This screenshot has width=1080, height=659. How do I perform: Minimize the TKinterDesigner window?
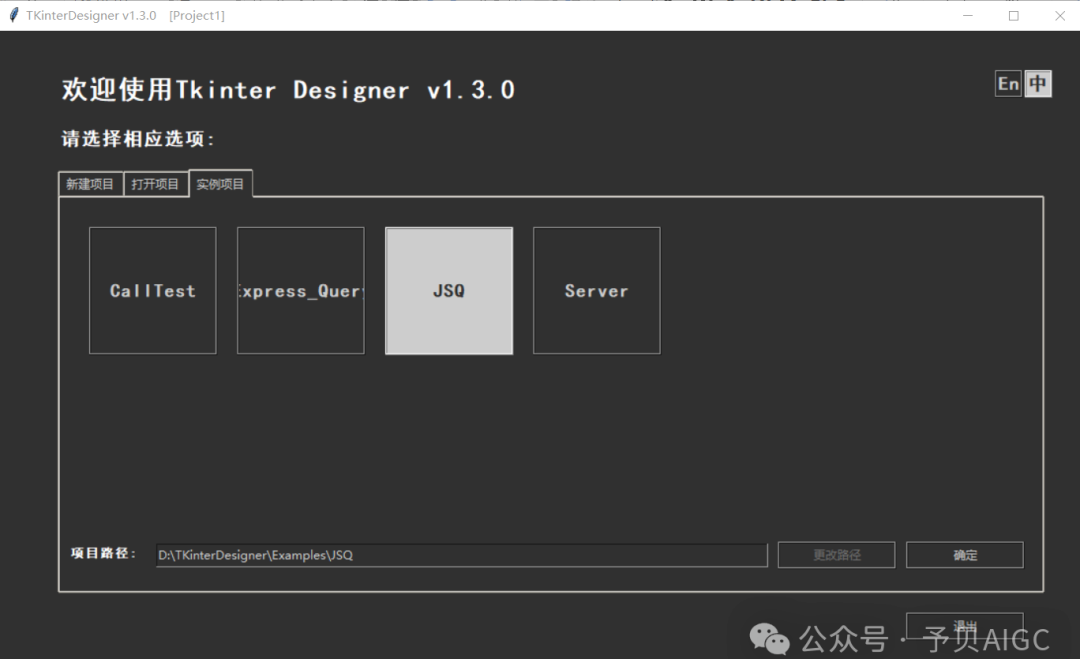[x=968, y=15]
